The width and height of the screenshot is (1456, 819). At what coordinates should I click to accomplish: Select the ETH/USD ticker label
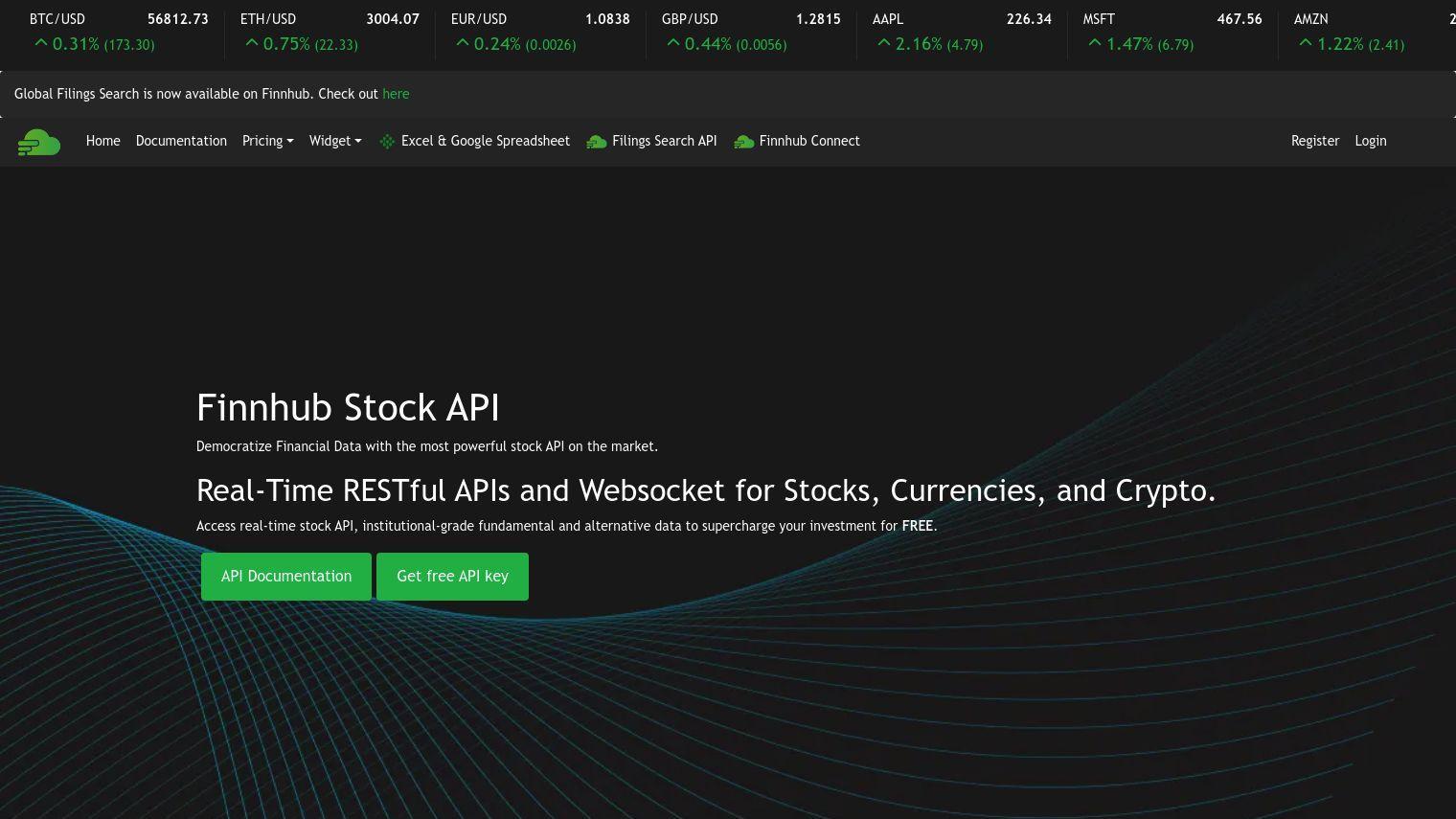(x=268, y=19)
